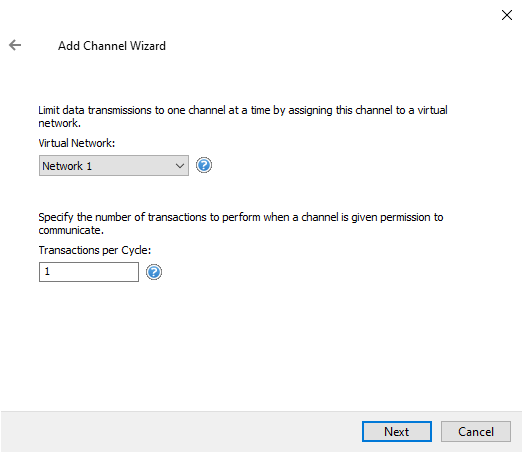Click the Virtual Network label
Image resolution: width=523 pixels, height=453 pixels.
[77, 143]
